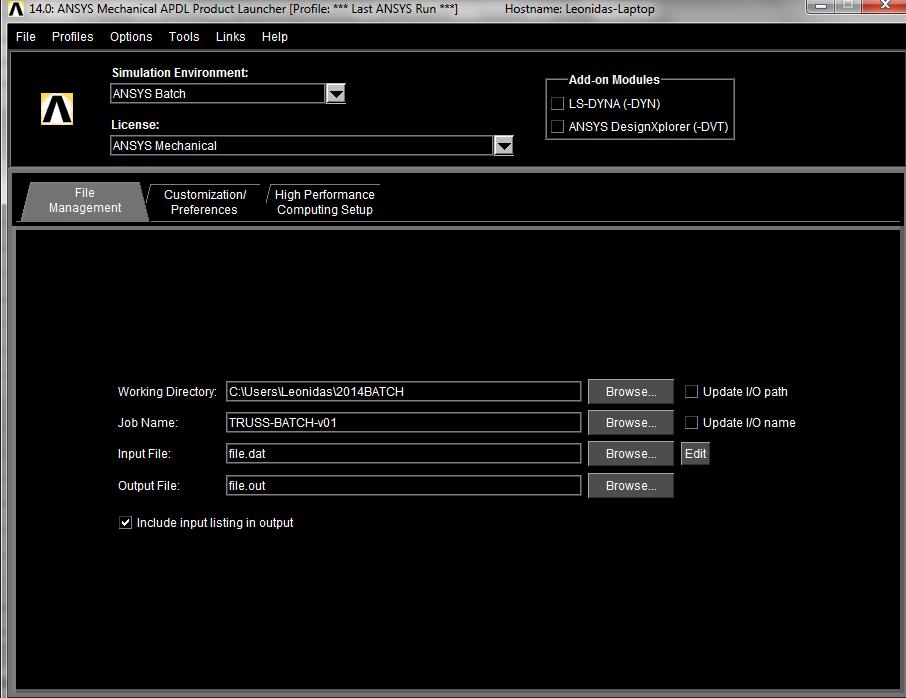This screenshot has height=698, width=906.
Task: Expand the Simulation Environment dropdown arrow
Action: coord(336,93)
